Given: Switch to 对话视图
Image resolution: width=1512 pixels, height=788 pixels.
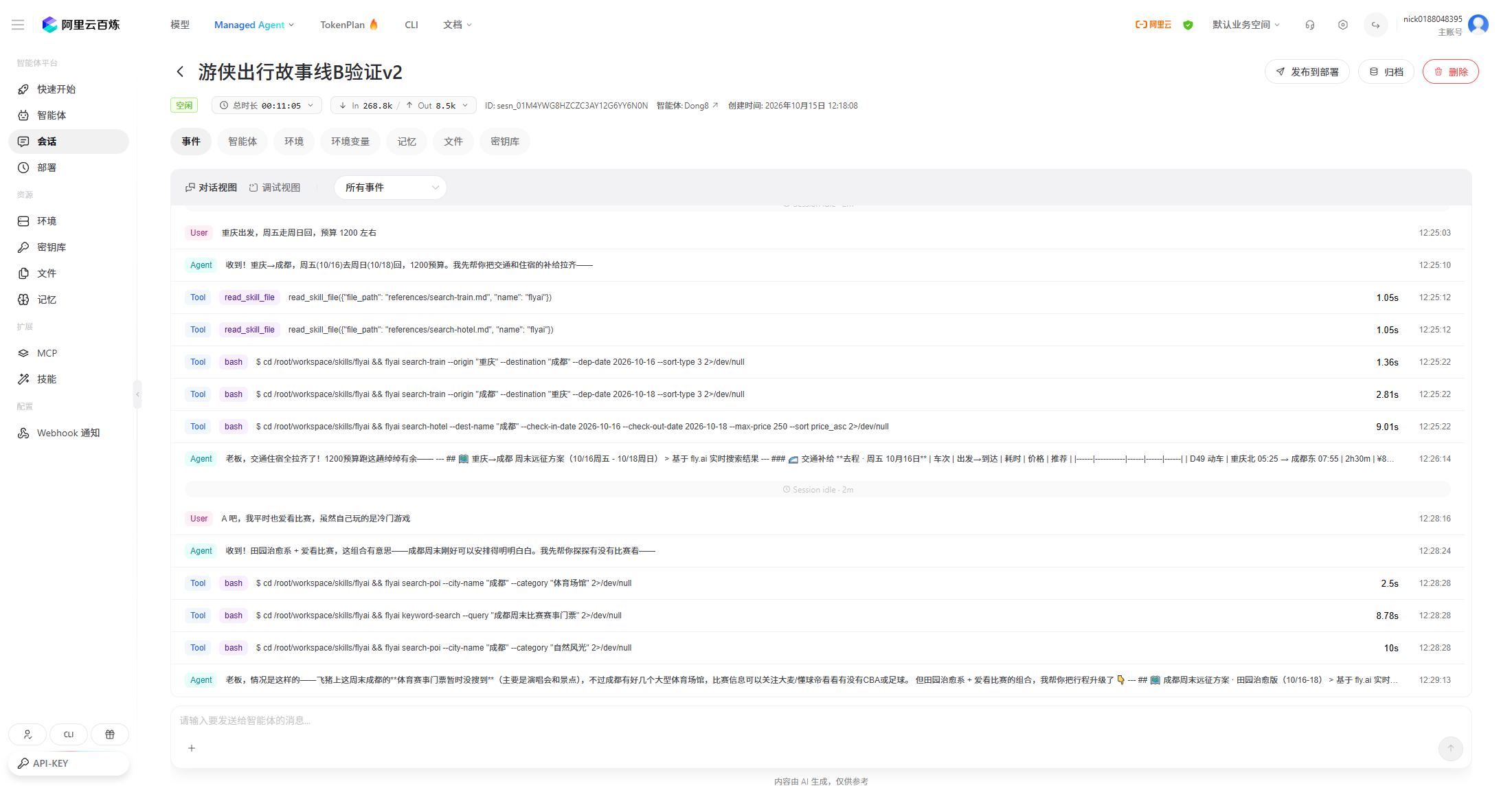Looking at the screenshot, I should pos(212,188).
